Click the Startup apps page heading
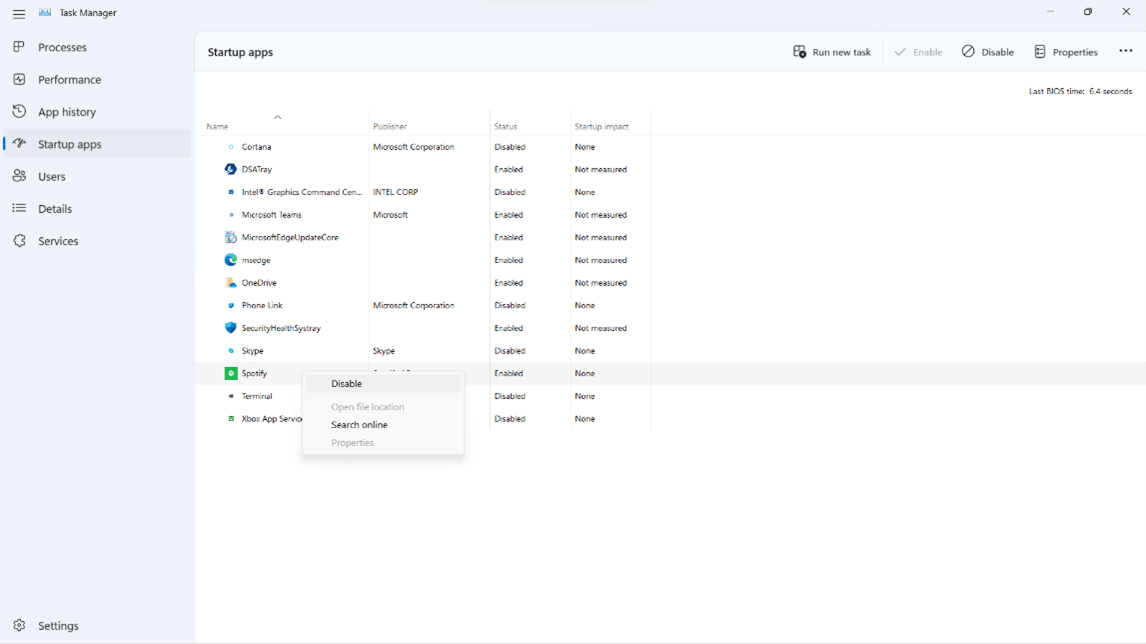1146x644 pixels. point(240,53)
